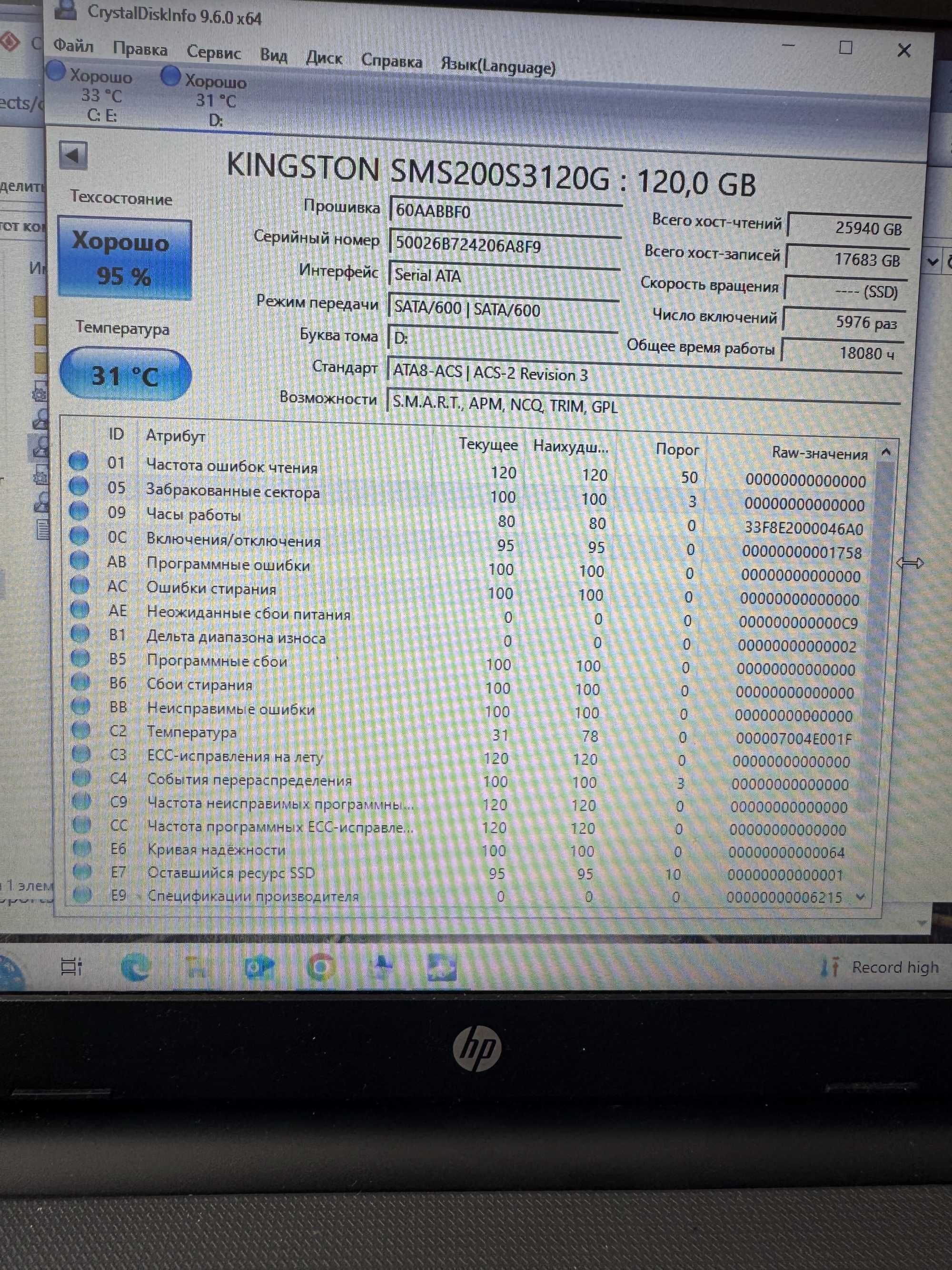This screenshot has height=1270, width=952.
Task: Click the Текущее column header
Action: point(488,445)
